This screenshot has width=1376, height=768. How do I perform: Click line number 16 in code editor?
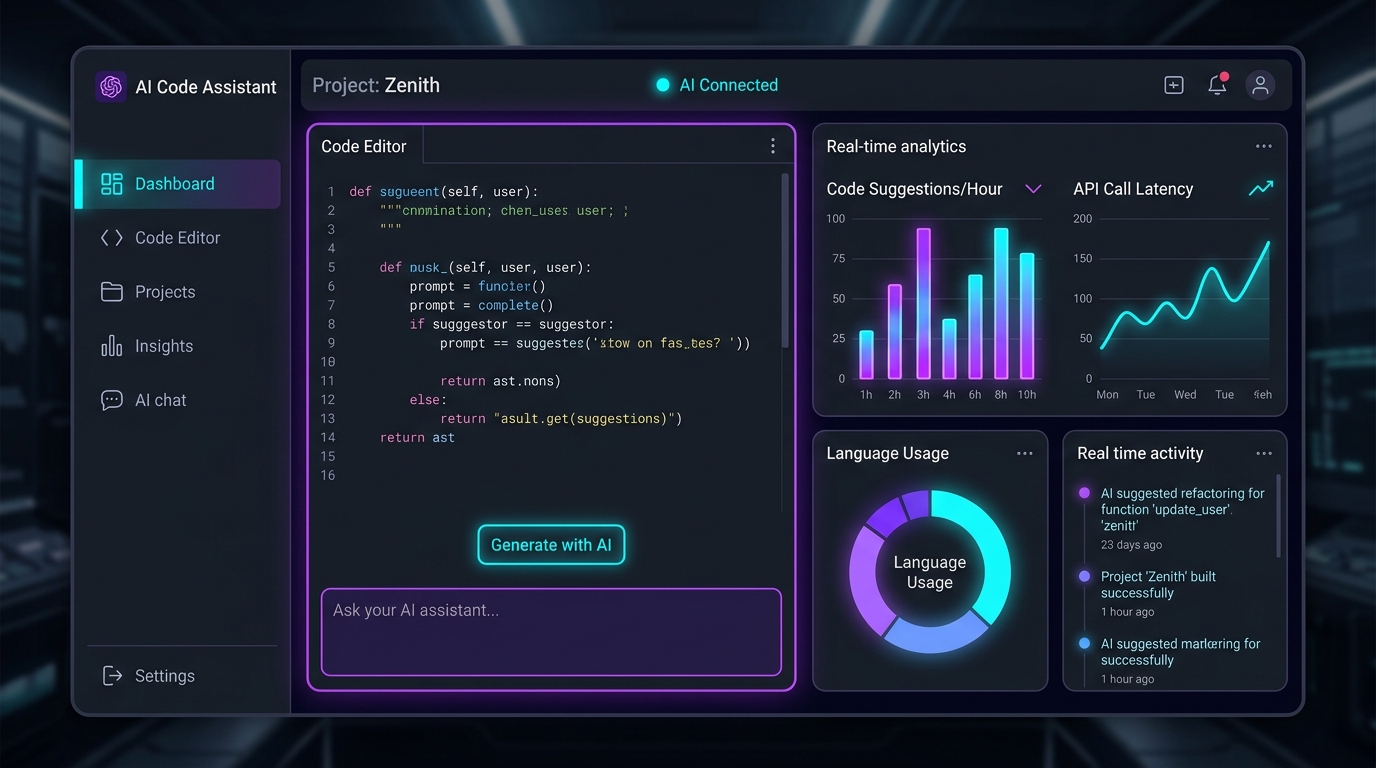pyautogui.click(x=328, y=475)
